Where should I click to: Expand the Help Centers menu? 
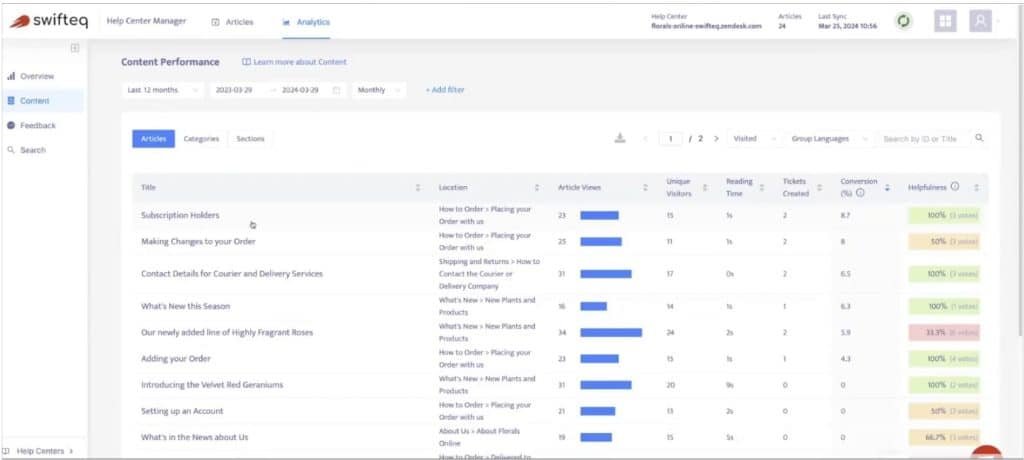[39, 451]
